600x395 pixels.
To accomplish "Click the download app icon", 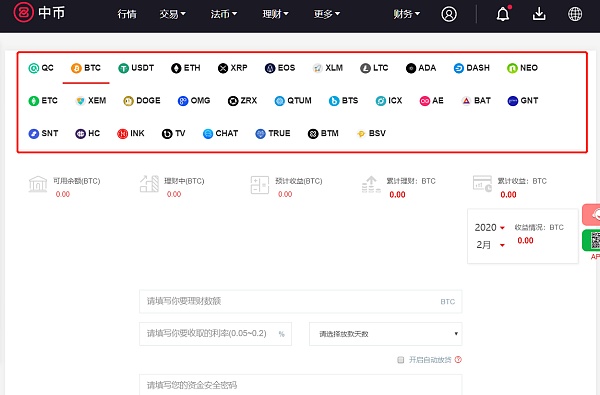I will click(539, 14).
